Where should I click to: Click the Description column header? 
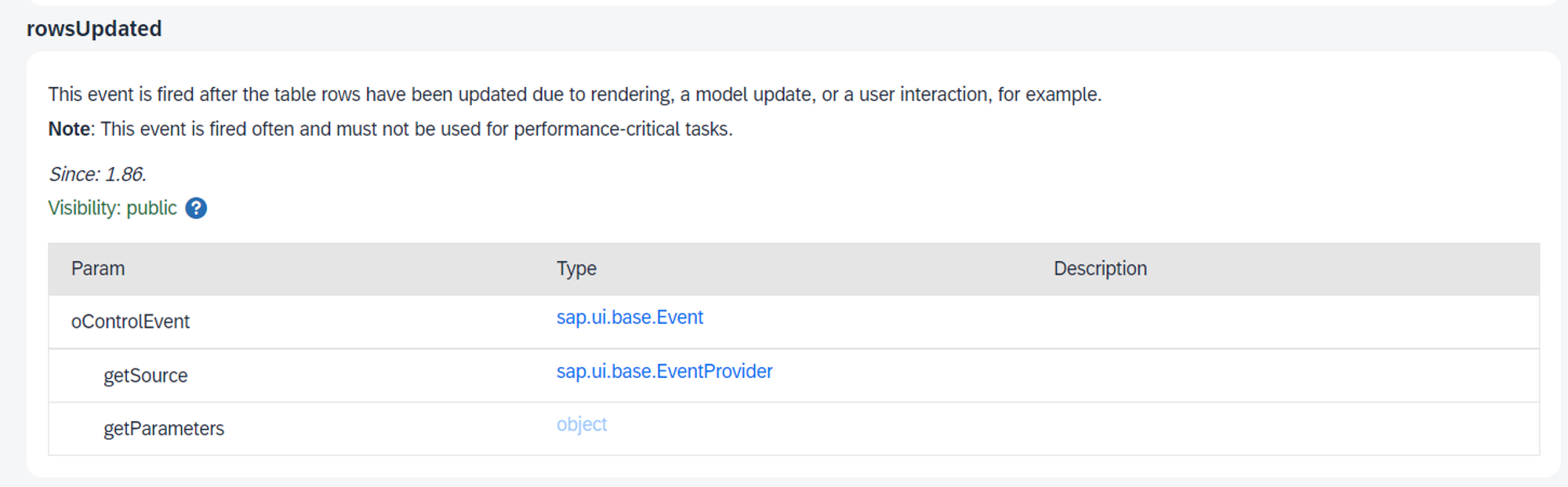1101,268
